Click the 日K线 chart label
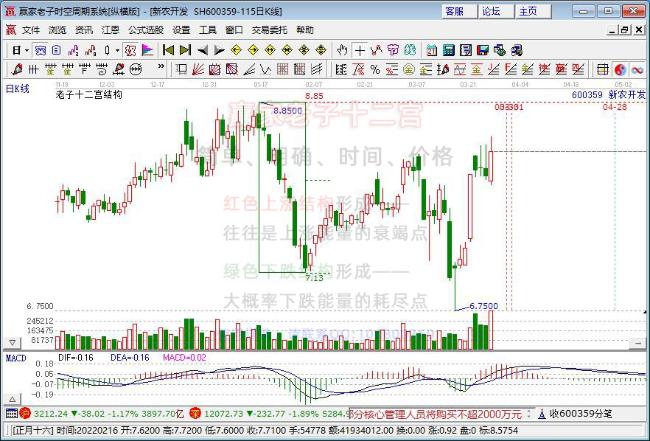The height and width of the screenshot is (441, 650). tap(17, 88)
